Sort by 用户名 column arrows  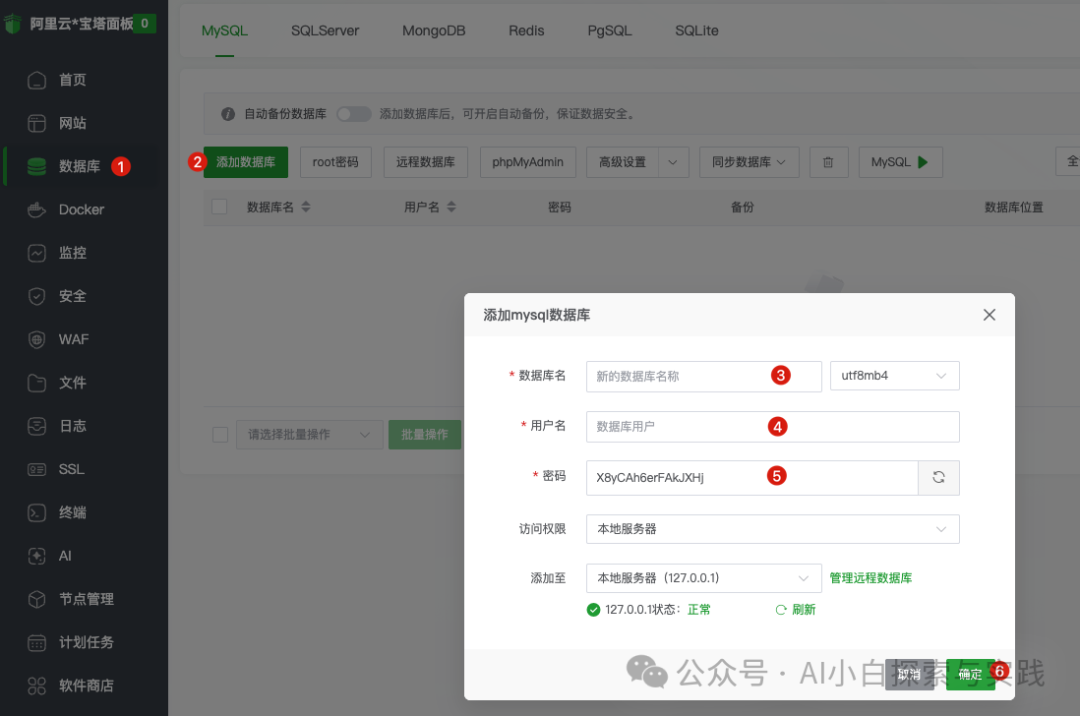click(451, 207)
